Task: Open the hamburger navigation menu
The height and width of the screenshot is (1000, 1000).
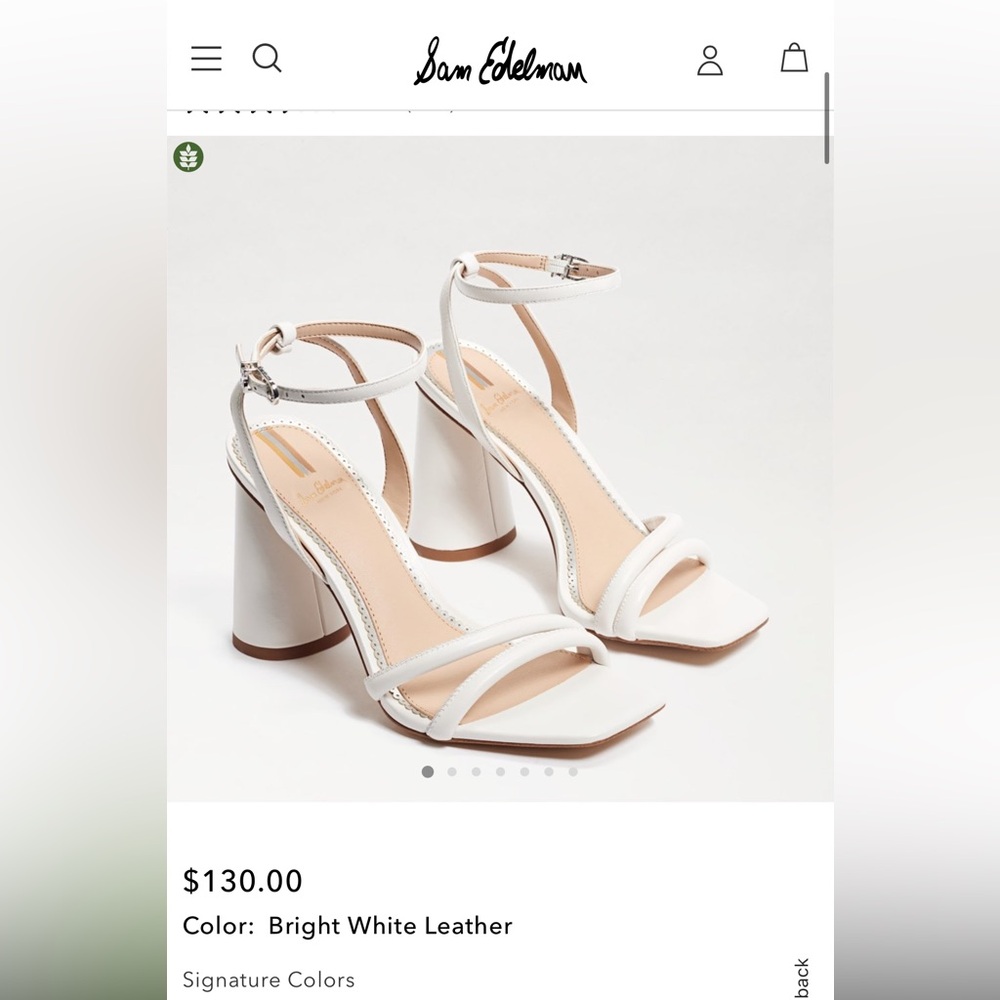Action: (x=206, y=59)
